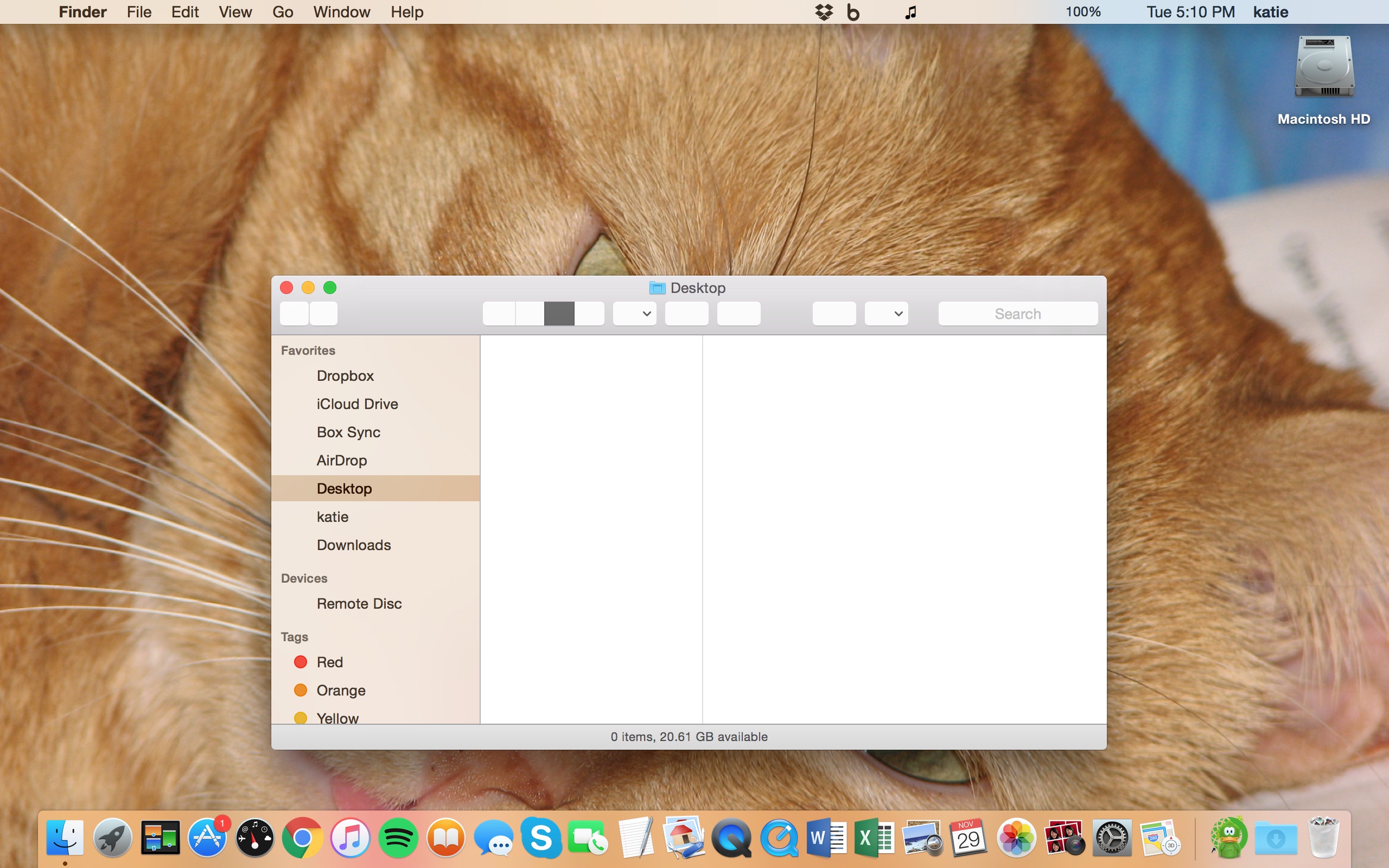Open the Trash in the Dock
The width and height of the screenshot is (1389, 868).
[x=1323, y=838]
